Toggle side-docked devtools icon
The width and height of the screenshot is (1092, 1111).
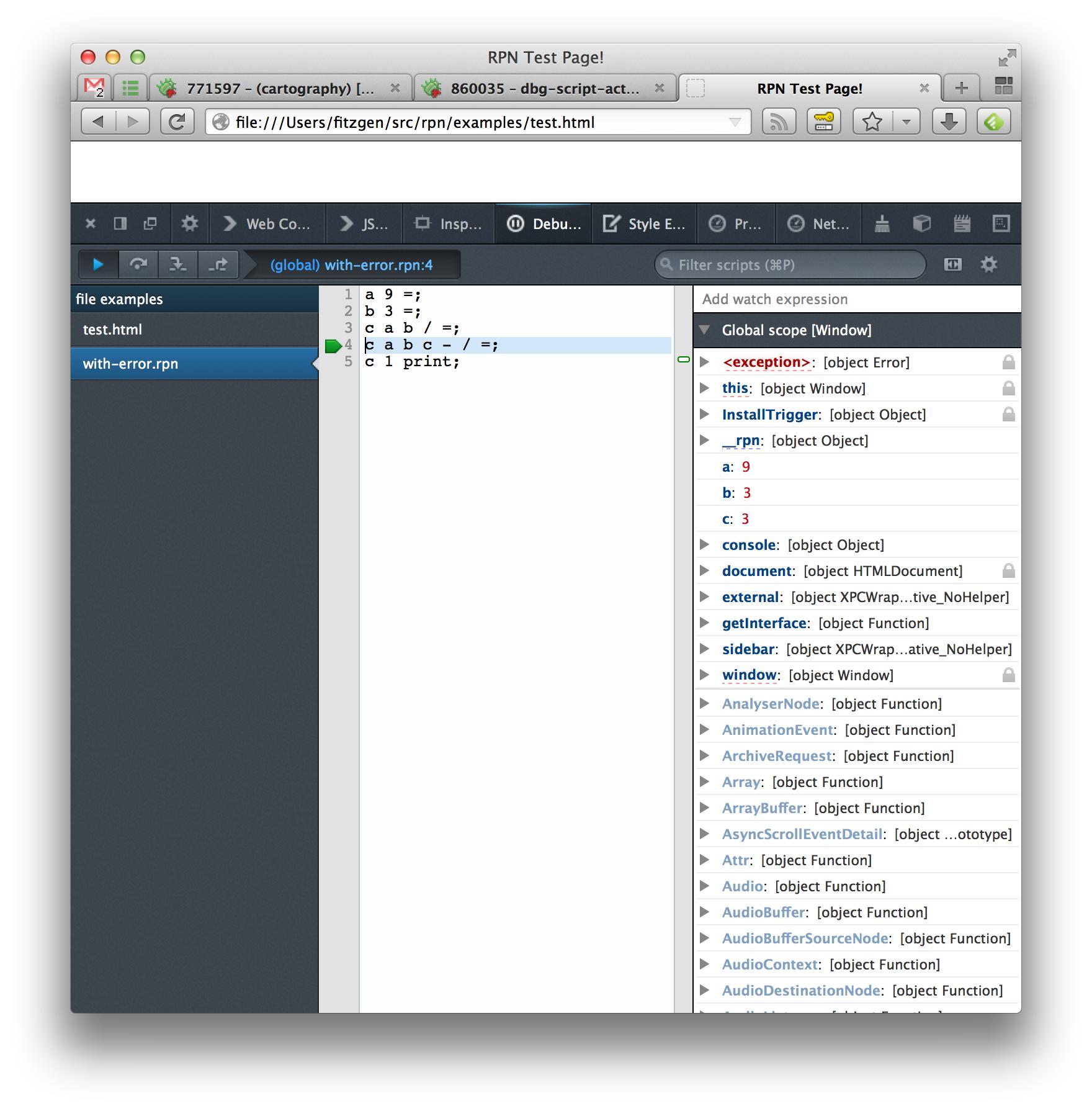click(x=120, y=223)
